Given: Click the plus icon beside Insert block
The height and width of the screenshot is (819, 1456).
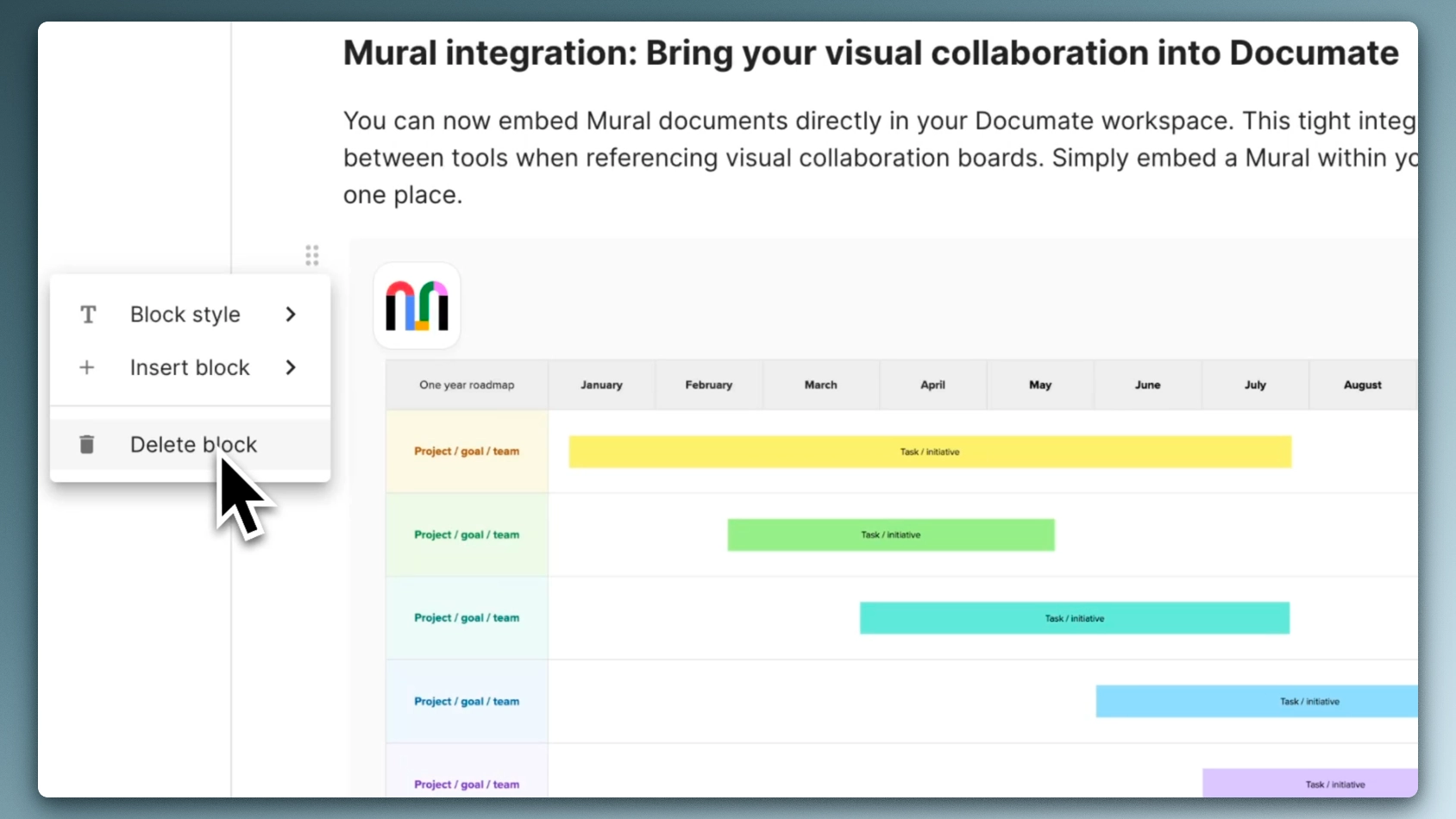Looking at the screenshot, I should [87, 367].
